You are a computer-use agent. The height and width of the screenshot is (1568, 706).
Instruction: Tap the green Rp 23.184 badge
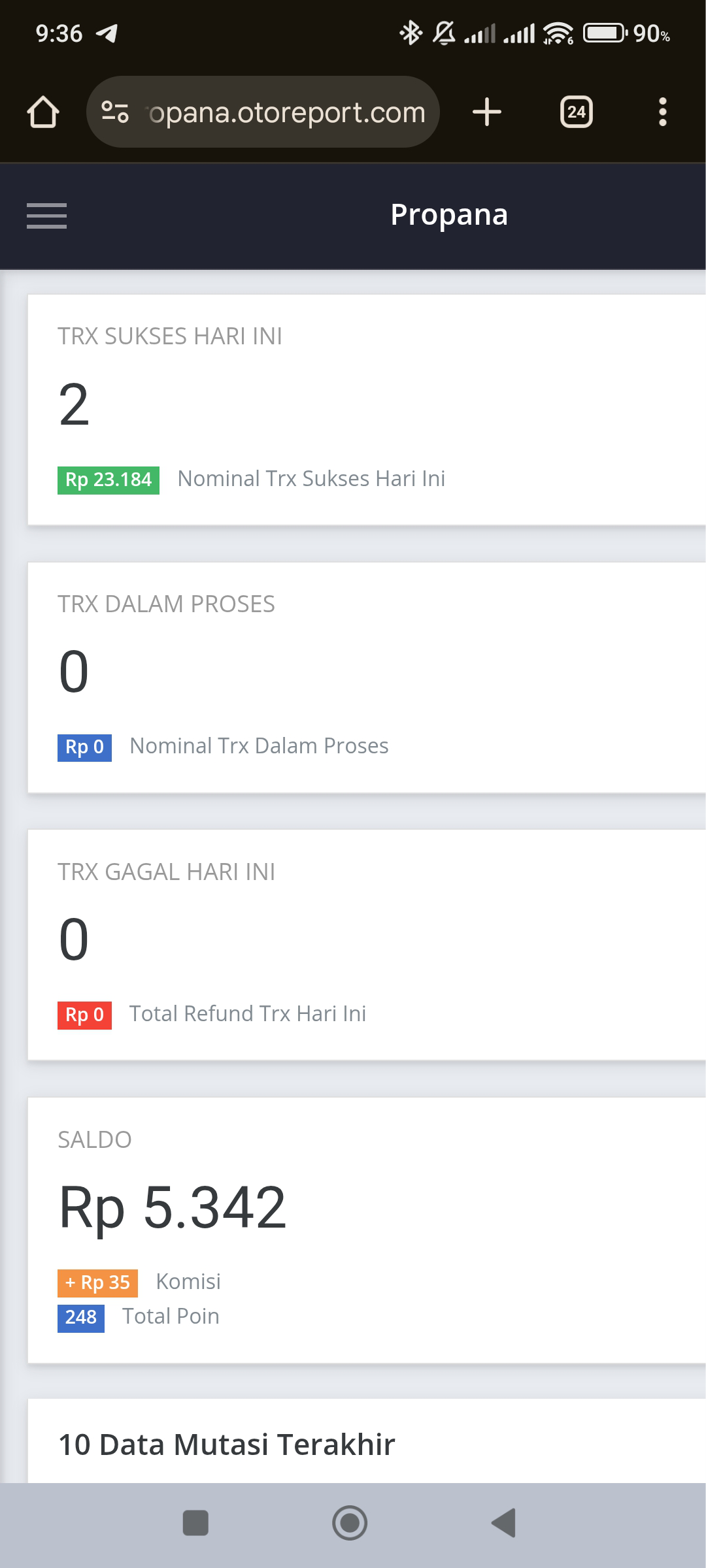pos(109,480)
